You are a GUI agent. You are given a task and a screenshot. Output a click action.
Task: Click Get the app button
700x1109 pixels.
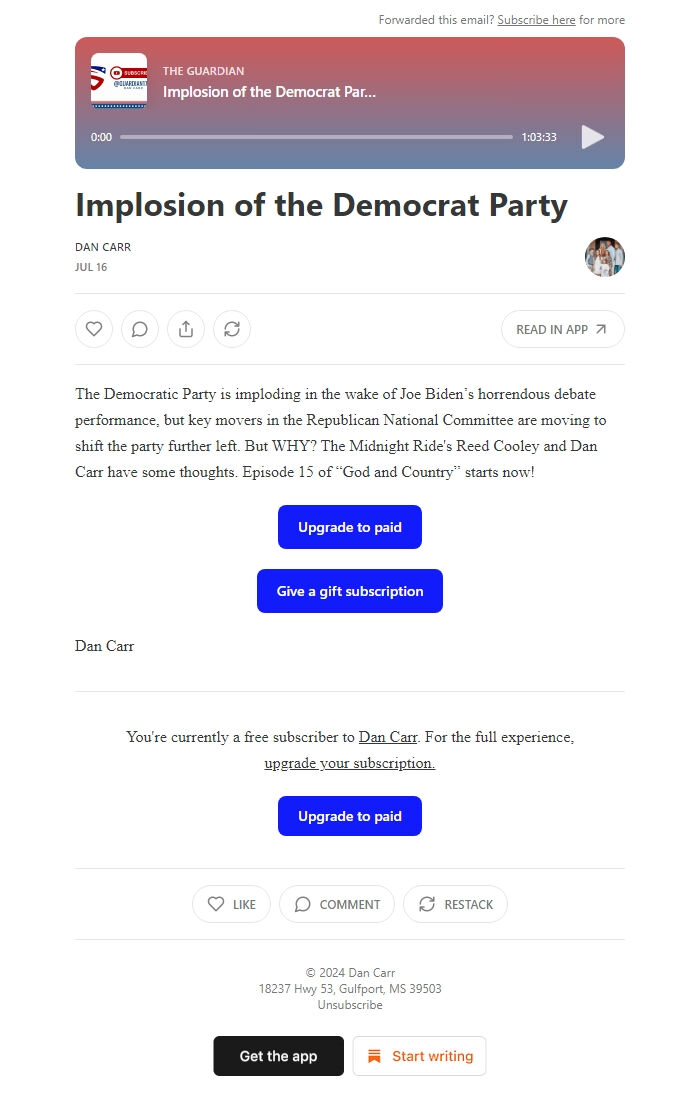278,1056
